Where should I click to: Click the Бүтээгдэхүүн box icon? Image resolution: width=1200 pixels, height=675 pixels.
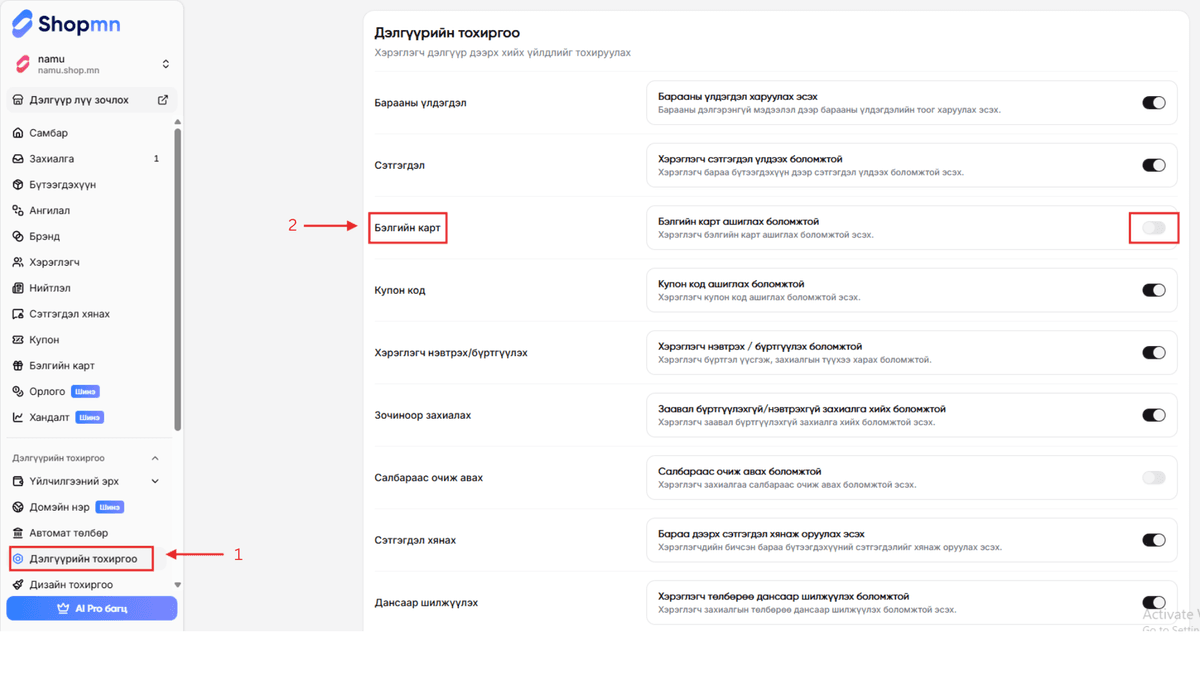[18, 185]
